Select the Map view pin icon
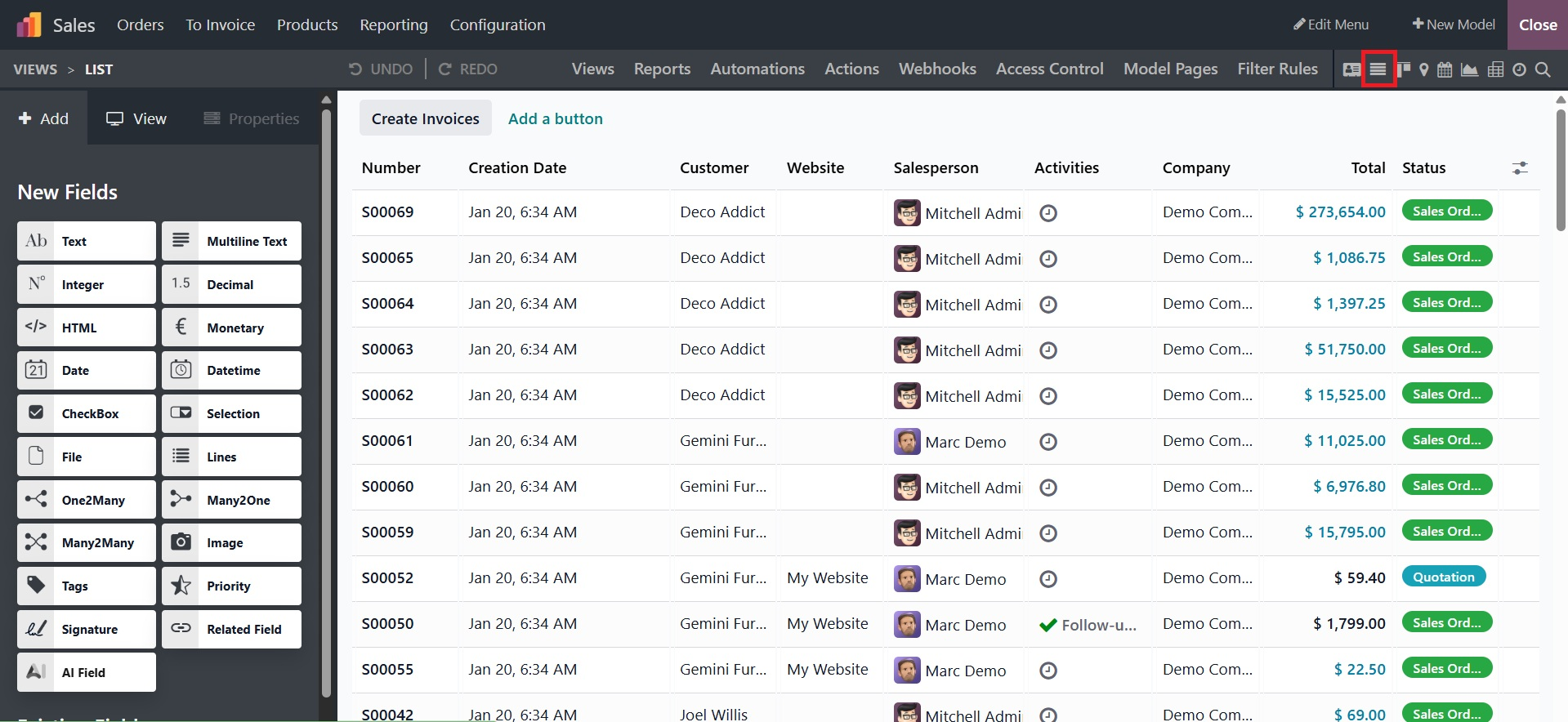Image resolution: width=1568 pixels, height=722 pixels. coord(1424,69)
